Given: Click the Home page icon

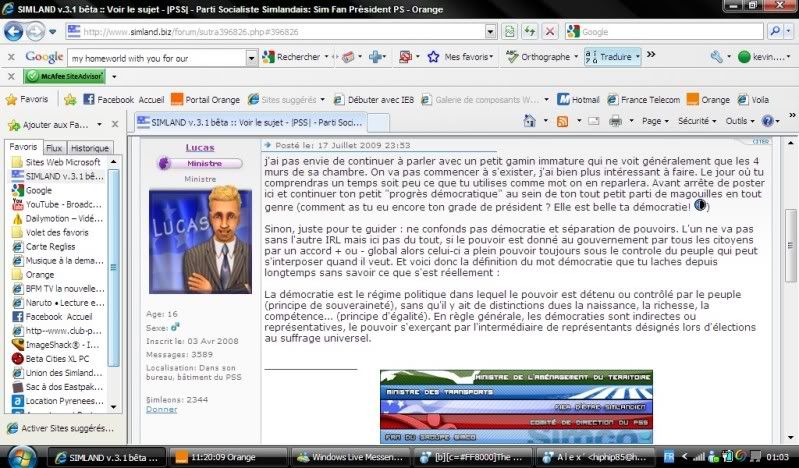Looking at the screenshot, I should click(x=530, y=121).
